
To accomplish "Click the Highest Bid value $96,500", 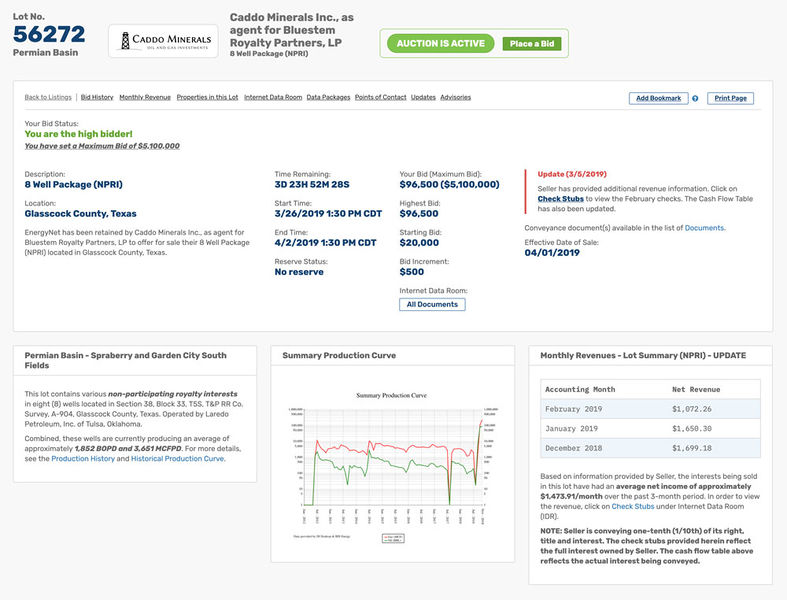I will click(x=419, y=214).
